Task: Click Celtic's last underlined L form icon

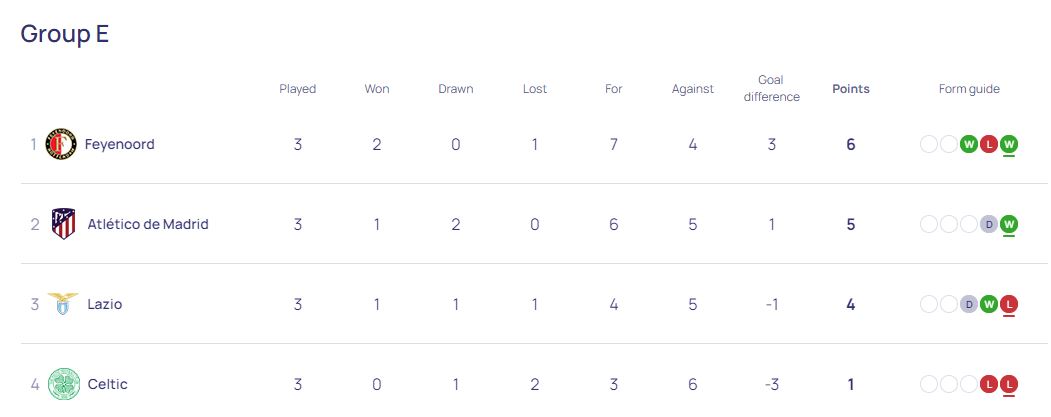Action: 1009,384
